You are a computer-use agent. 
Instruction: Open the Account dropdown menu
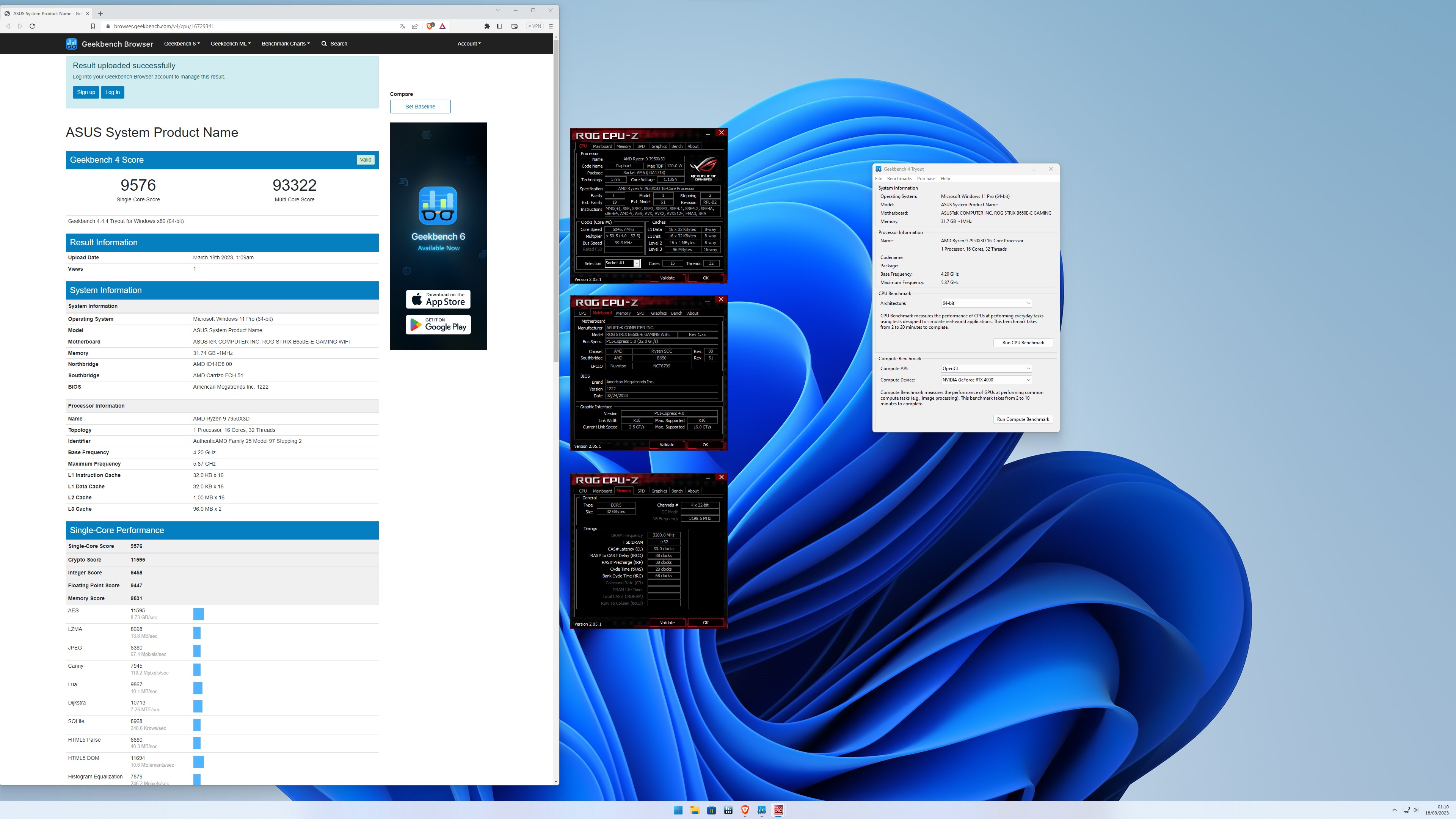pyautogui.click(x=469, y=44)
